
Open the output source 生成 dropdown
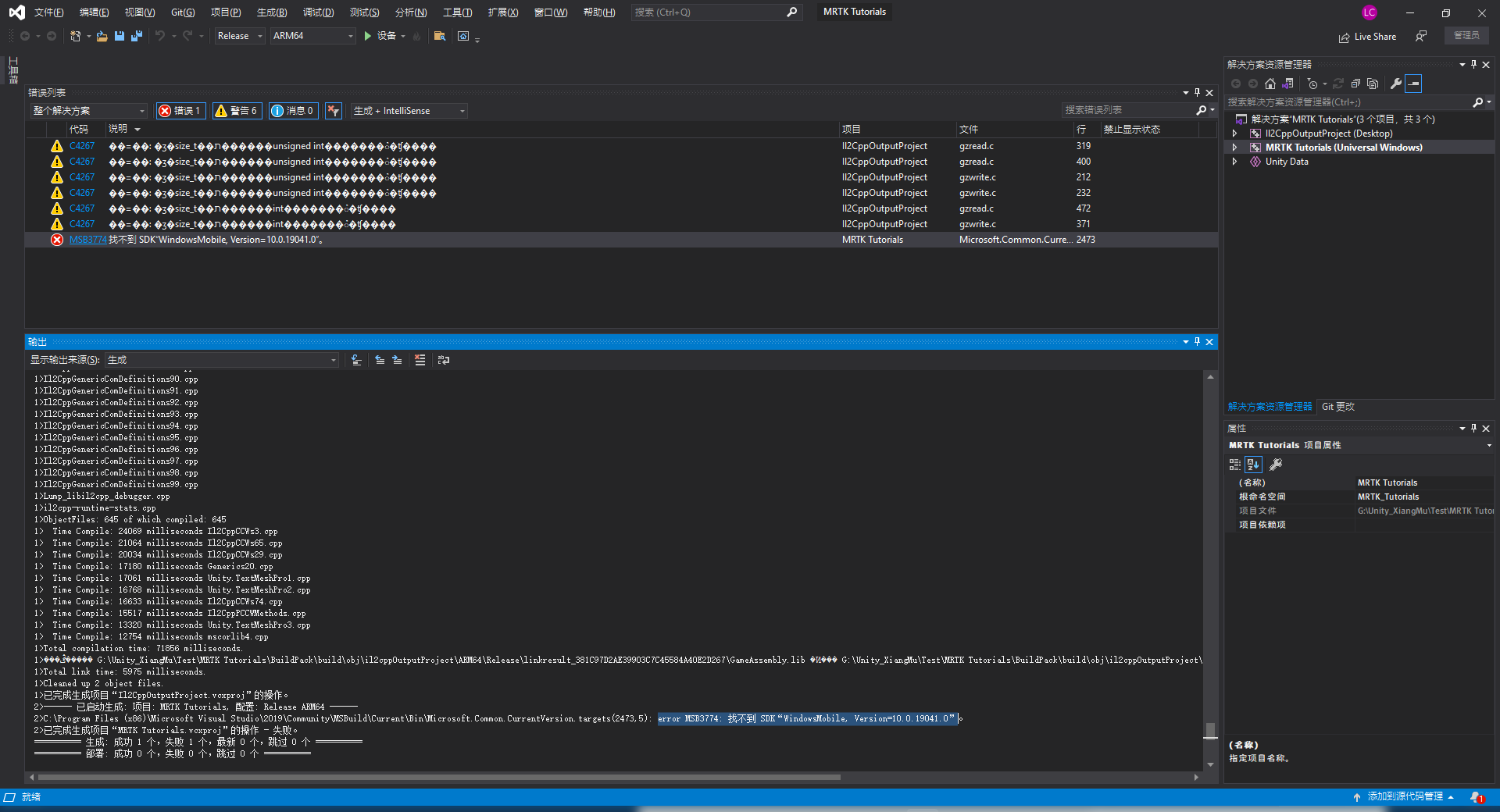pyautogui.click(x=222, y=360)
